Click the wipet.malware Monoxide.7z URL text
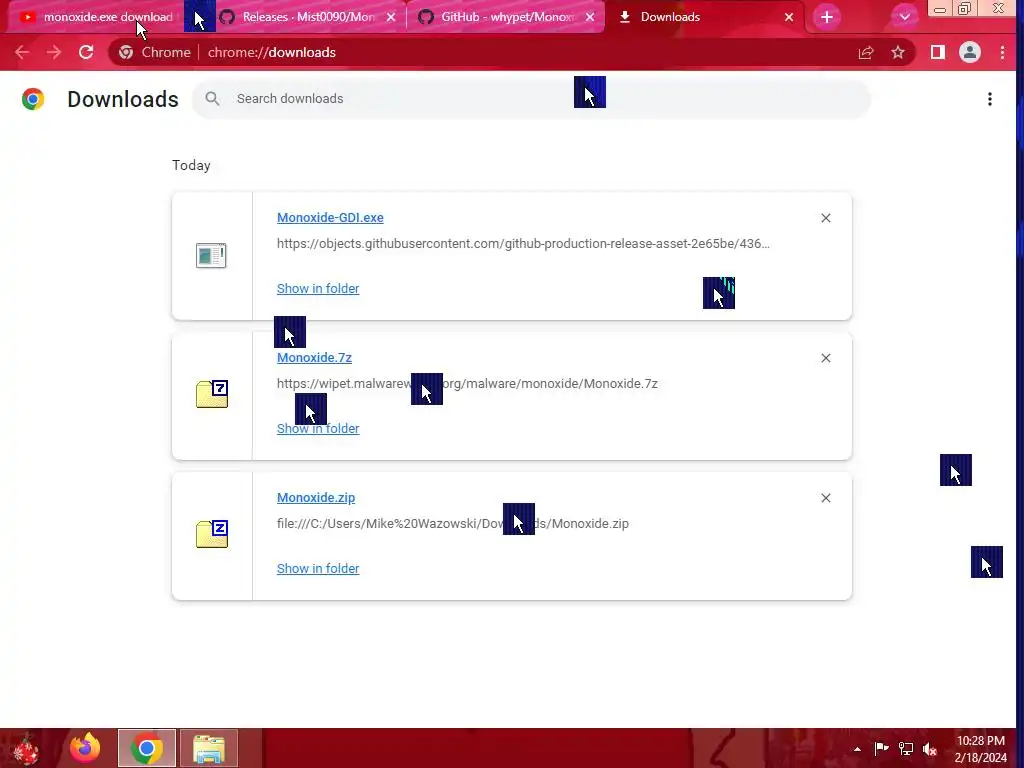 pos(467,383)
